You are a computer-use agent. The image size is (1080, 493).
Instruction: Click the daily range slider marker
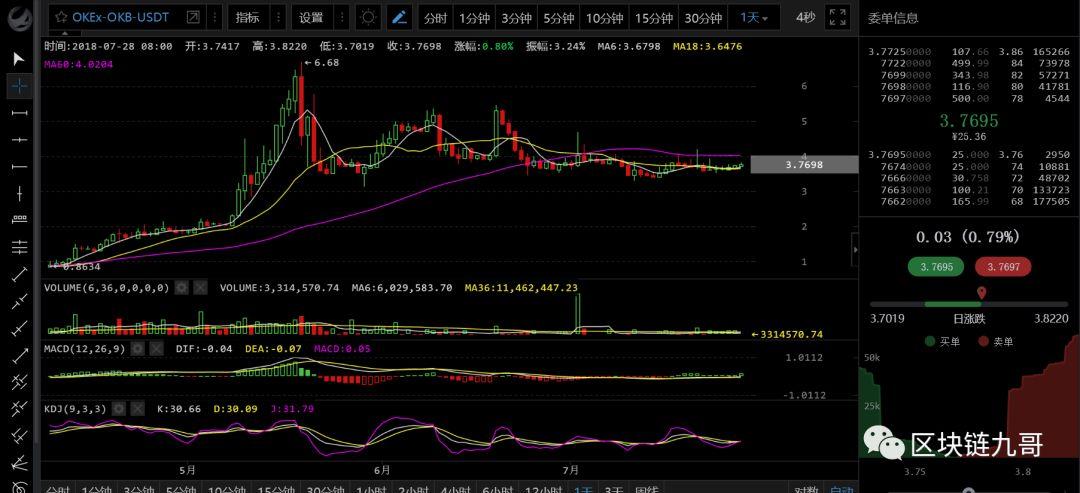point(982,293)
